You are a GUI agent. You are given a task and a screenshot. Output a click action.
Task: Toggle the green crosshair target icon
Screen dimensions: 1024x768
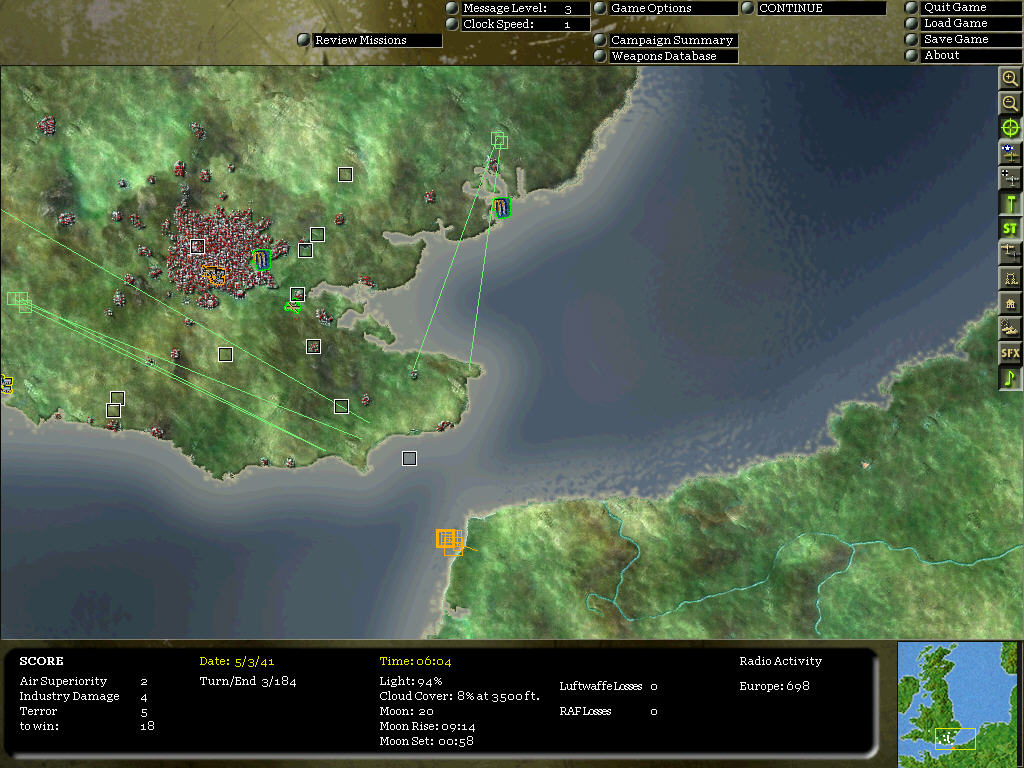pyautogui.click(x=1010, y=128)
